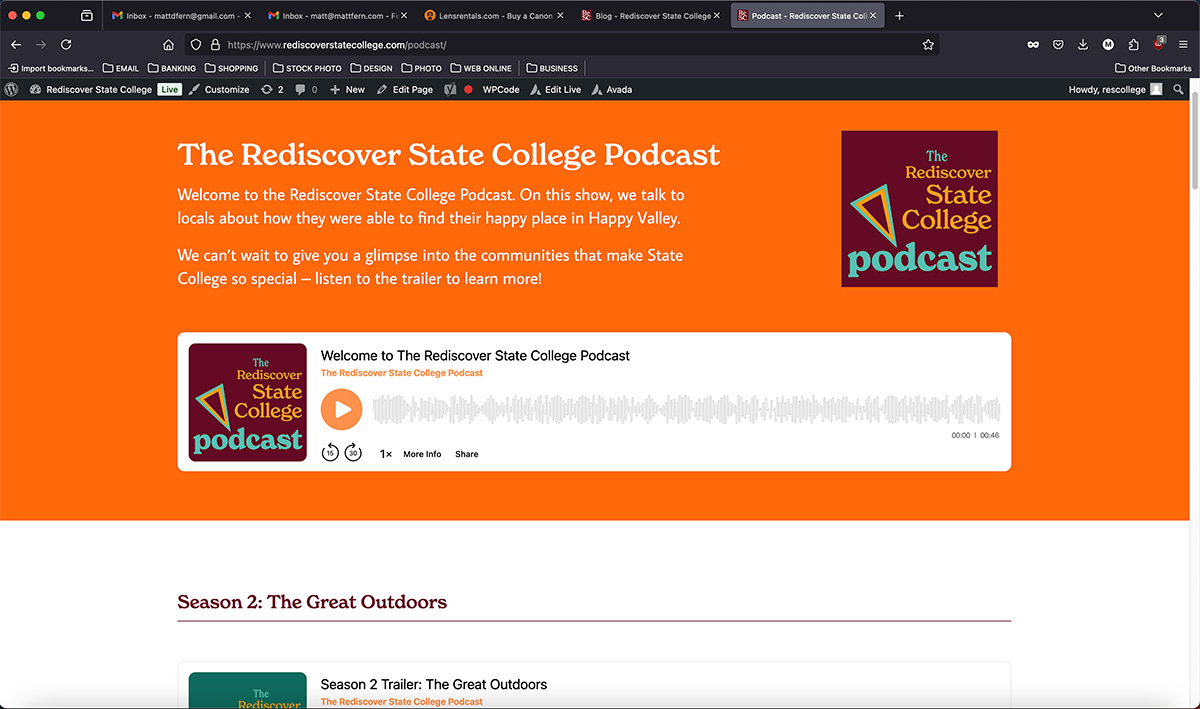This screenshot has width=1200, height=709.
Task: Open the Avada admin bar menu
Action: (x=612, y=89)
